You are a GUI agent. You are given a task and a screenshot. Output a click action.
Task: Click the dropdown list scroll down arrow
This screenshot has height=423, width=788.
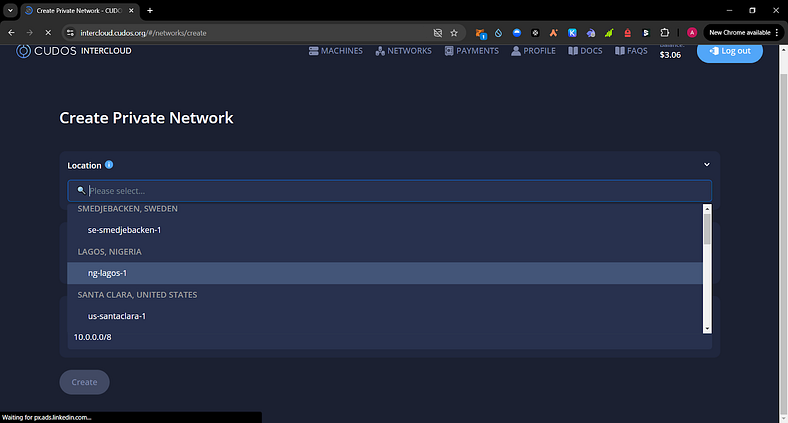[x=707, y=329]
